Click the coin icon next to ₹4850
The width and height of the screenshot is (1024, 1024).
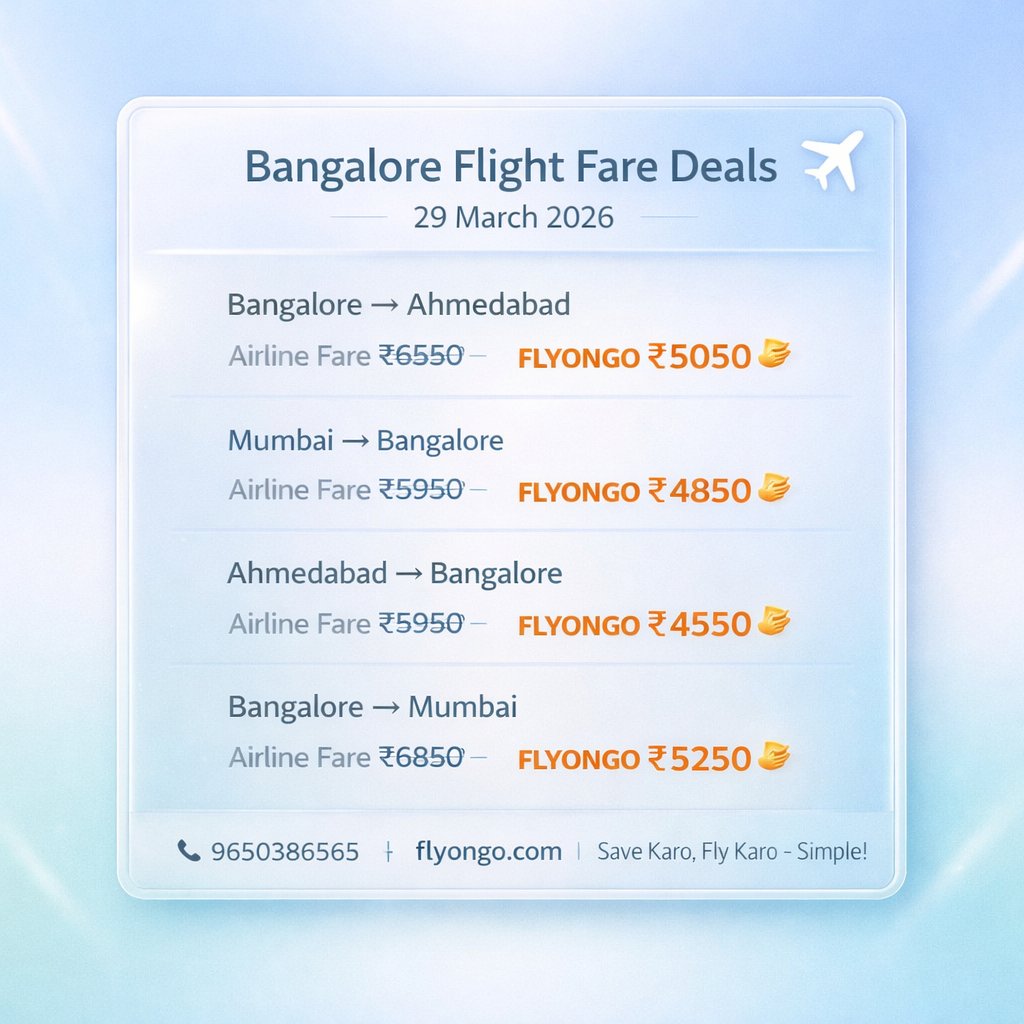[775, 489]
